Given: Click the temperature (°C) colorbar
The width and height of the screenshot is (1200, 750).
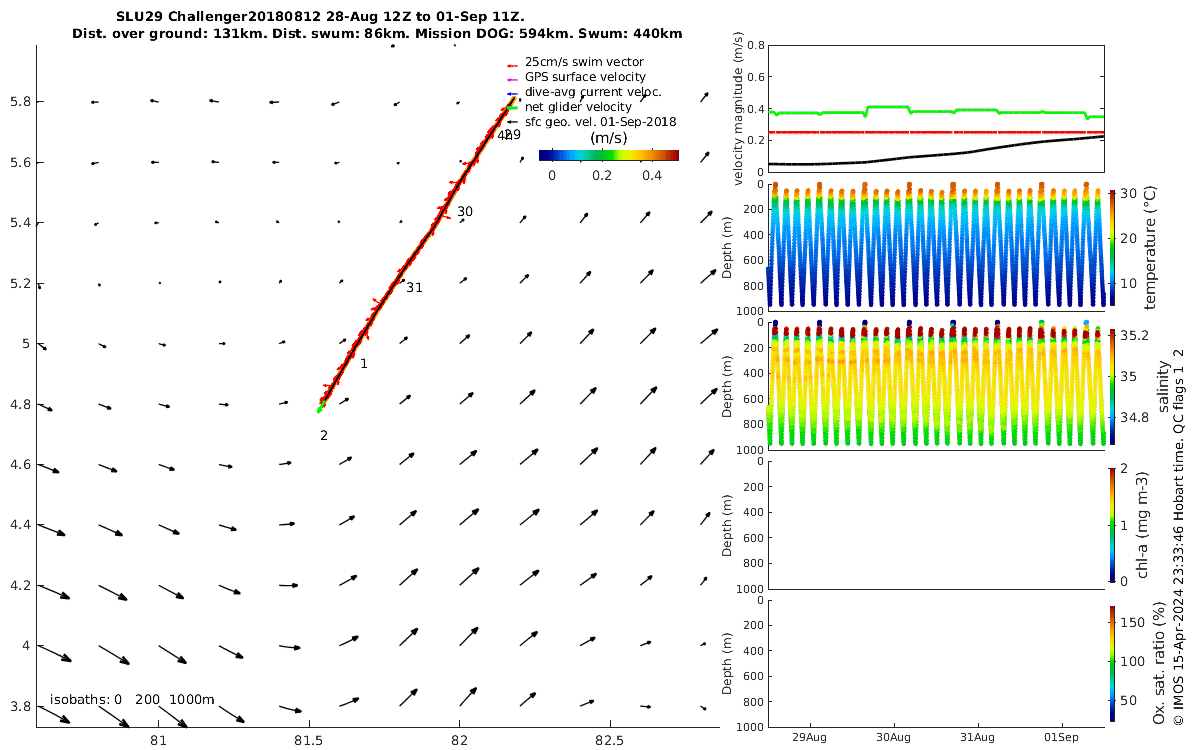Looking at the screenshot, I should coord(1111,248).
